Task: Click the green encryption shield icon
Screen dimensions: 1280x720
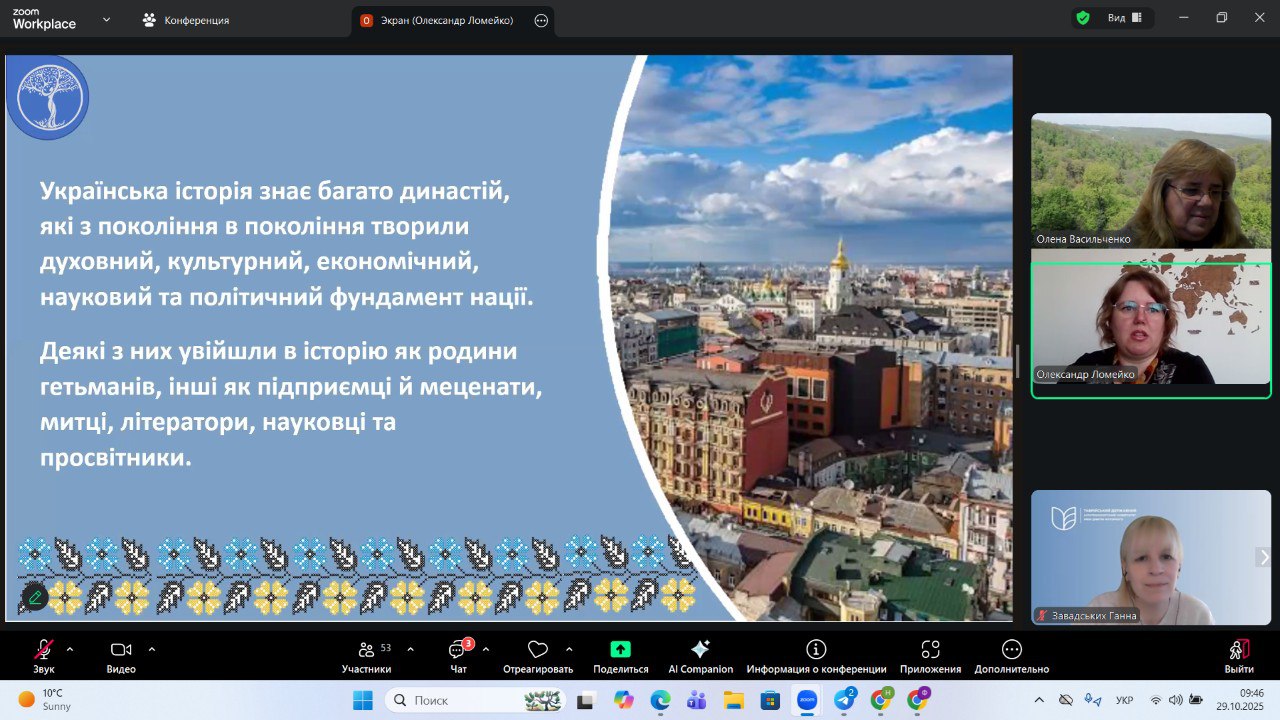Action: (1083, 18)
